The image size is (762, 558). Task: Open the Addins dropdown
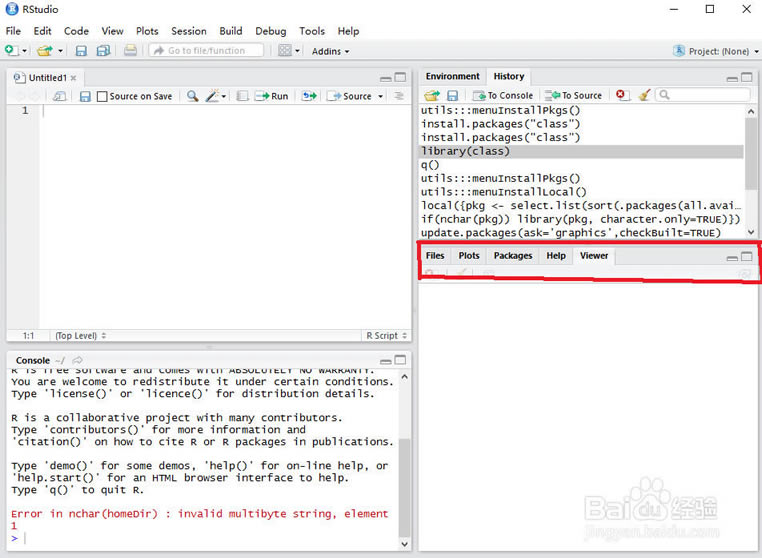coord(330,51)
